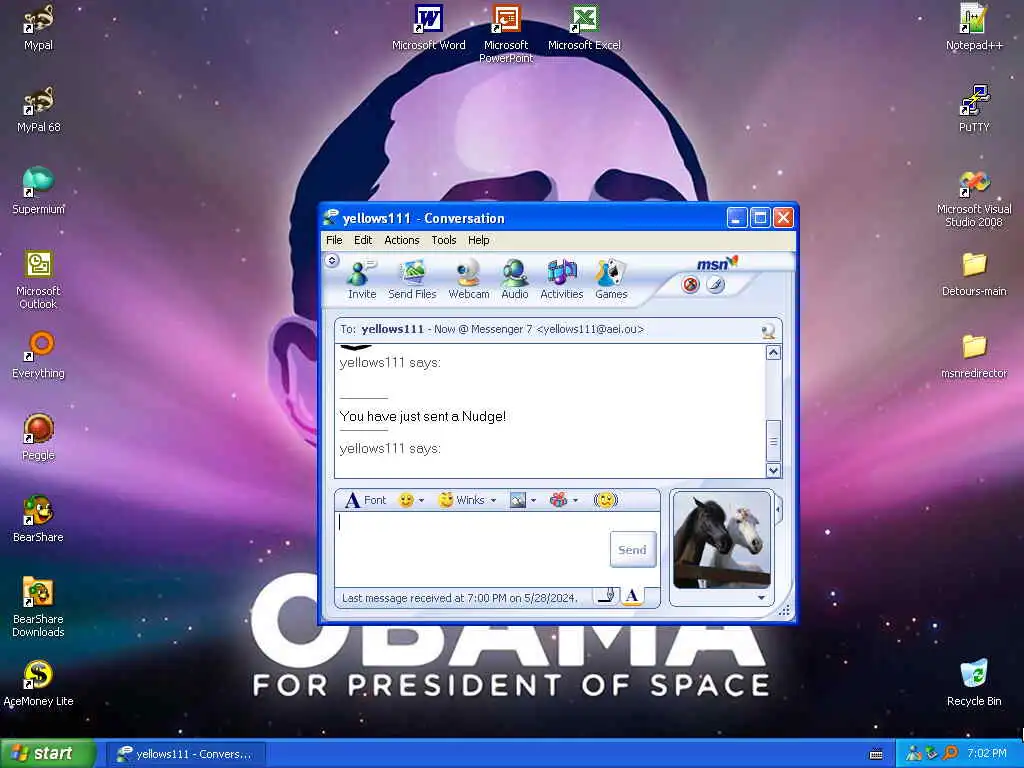
Task: Click the chat history scroll up arrow
Action: [773, 353]
